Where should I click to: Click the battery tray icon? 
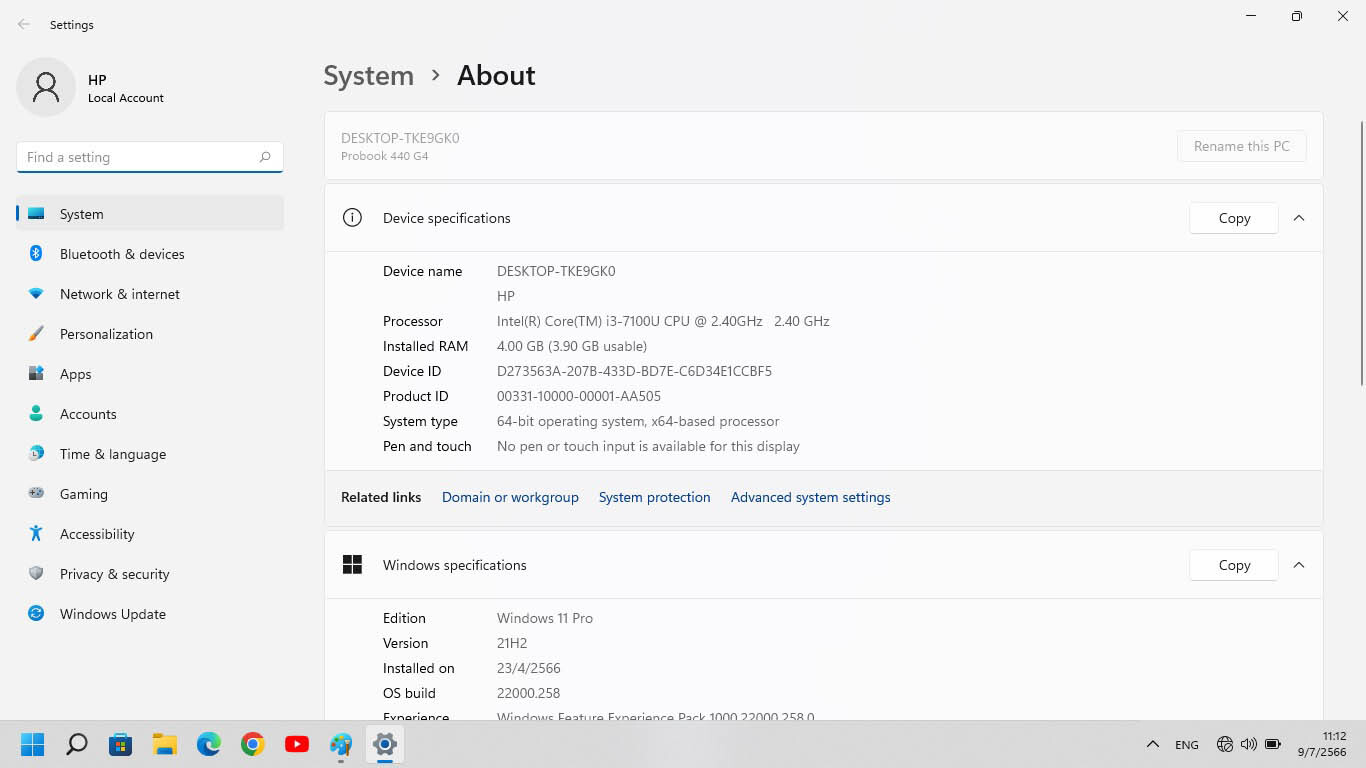coord(1273,744)
